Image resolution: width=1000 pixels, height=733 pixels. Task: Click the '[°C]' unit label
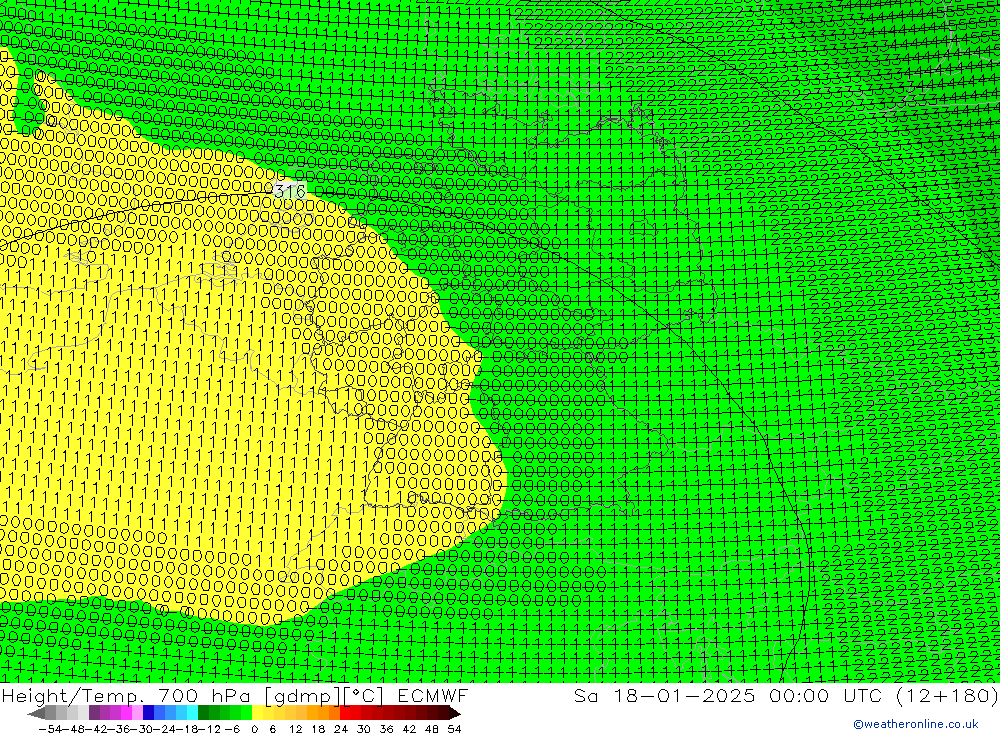(x=364, y=695)
